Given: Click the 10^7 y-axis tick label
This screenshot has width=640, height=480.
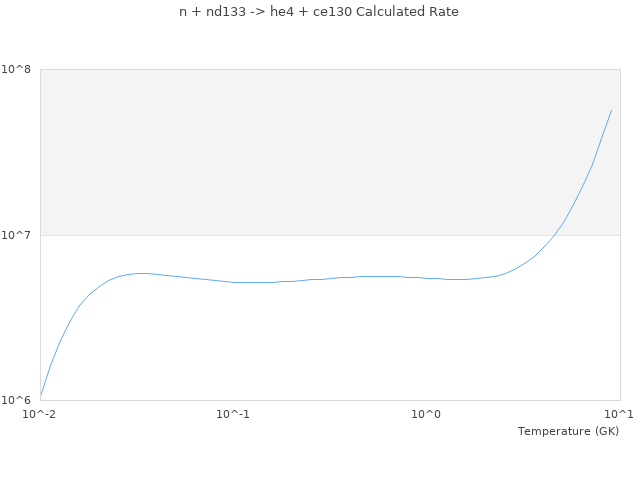Looking at the screenshot, I should pos(20,235).
